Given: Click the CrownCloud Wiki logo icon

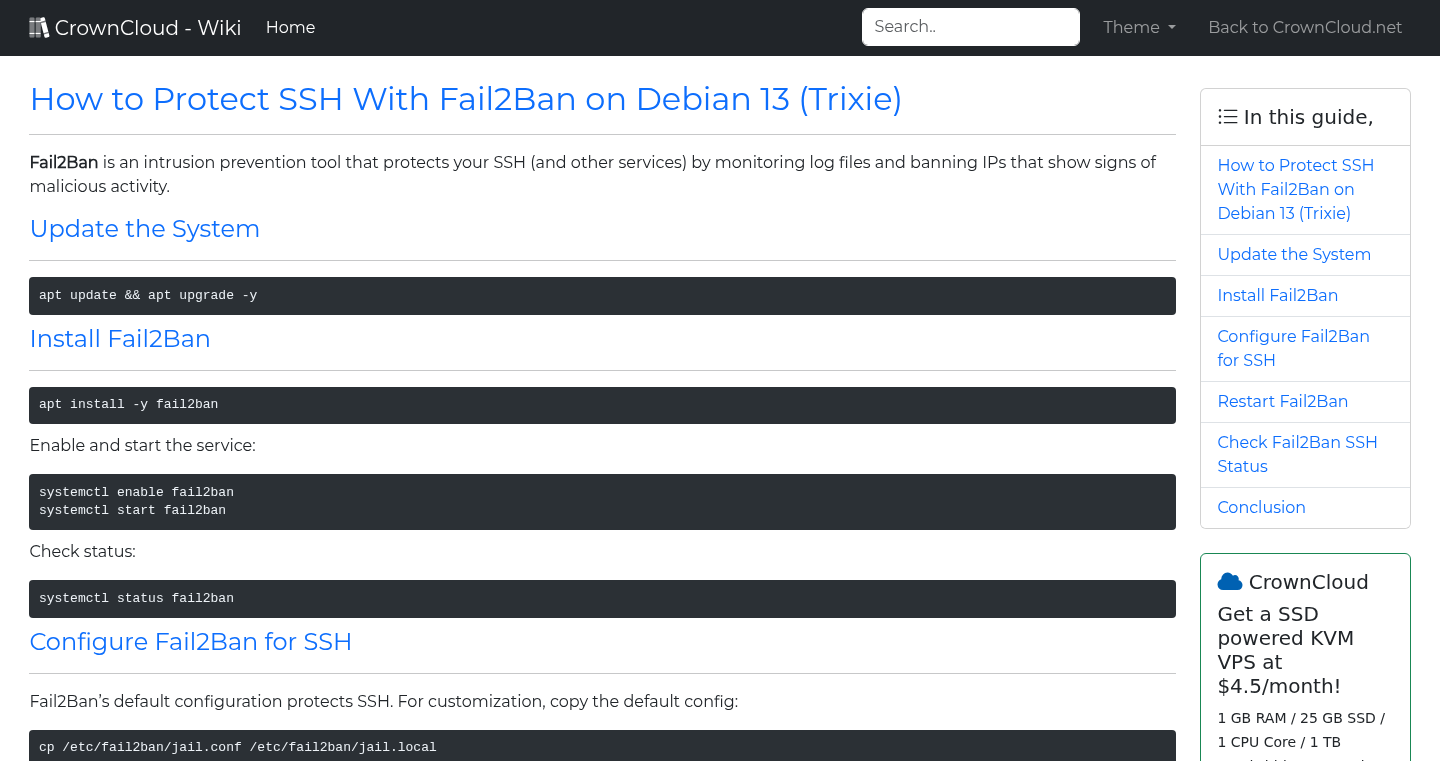Looking at the screenshot, I should 39,26.
